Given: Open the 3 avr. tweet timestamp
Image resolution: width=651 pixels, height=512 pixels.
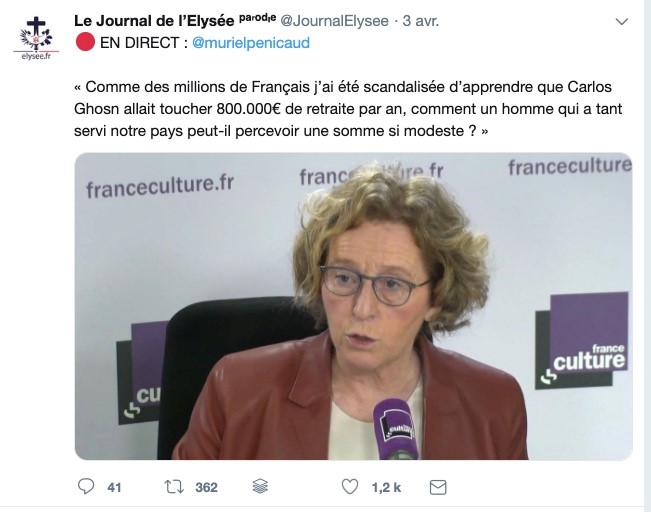Looking at the screenshot, I should [421, 21].
